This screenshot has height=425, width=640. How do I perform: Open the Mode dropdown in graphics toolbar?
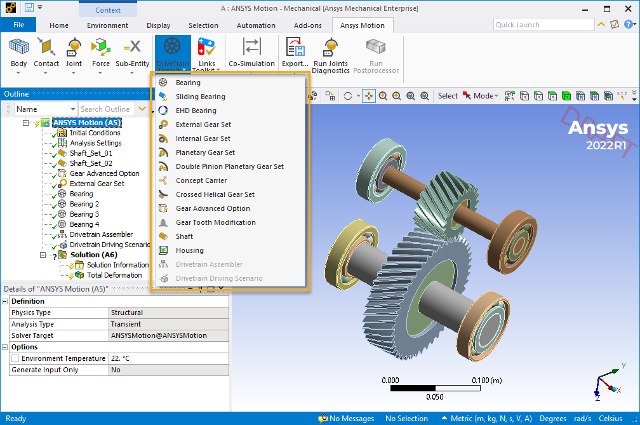(x=484, y=96)
